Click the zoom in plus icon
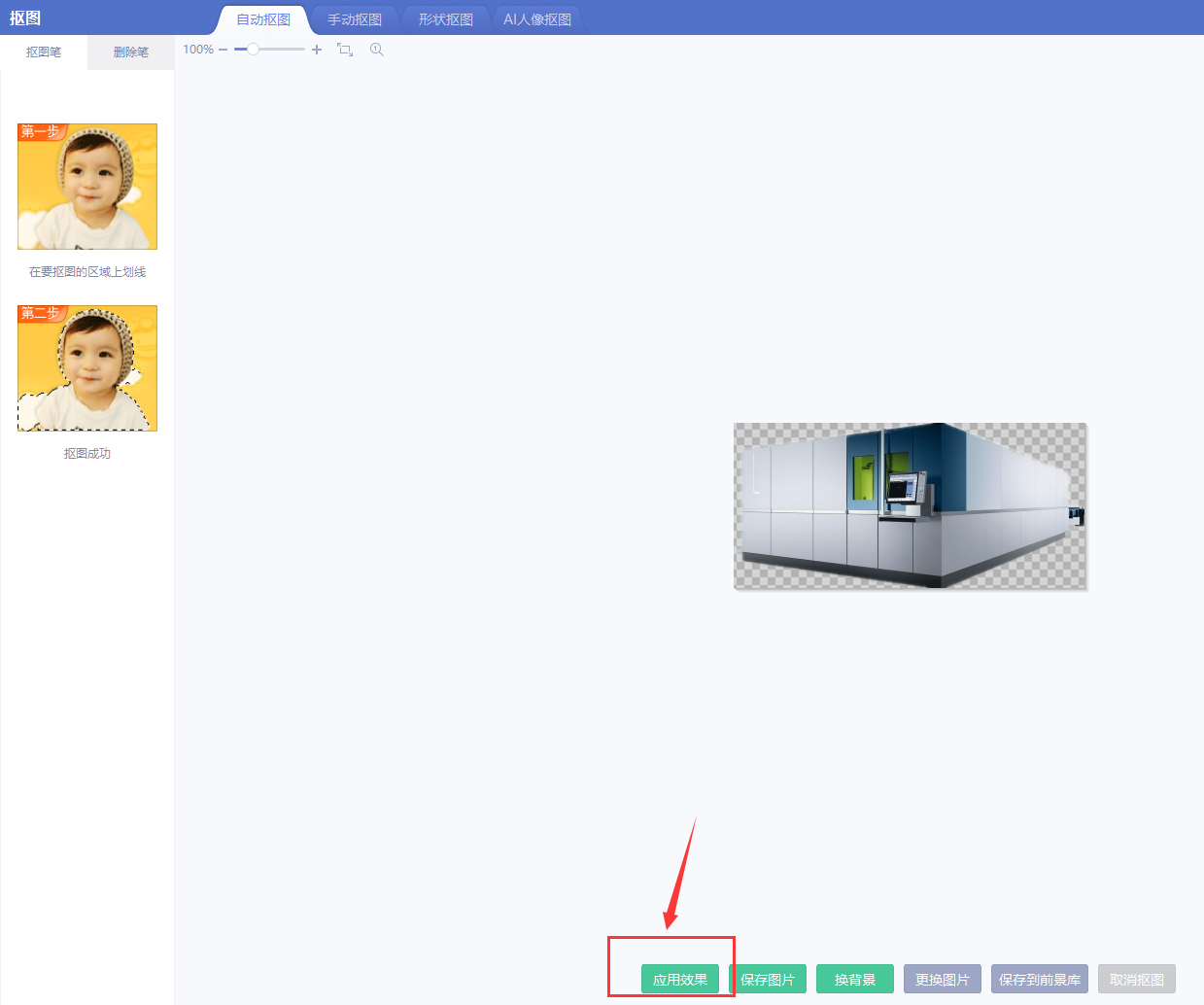This screenshot has height=1005, width=1204. 317,50
